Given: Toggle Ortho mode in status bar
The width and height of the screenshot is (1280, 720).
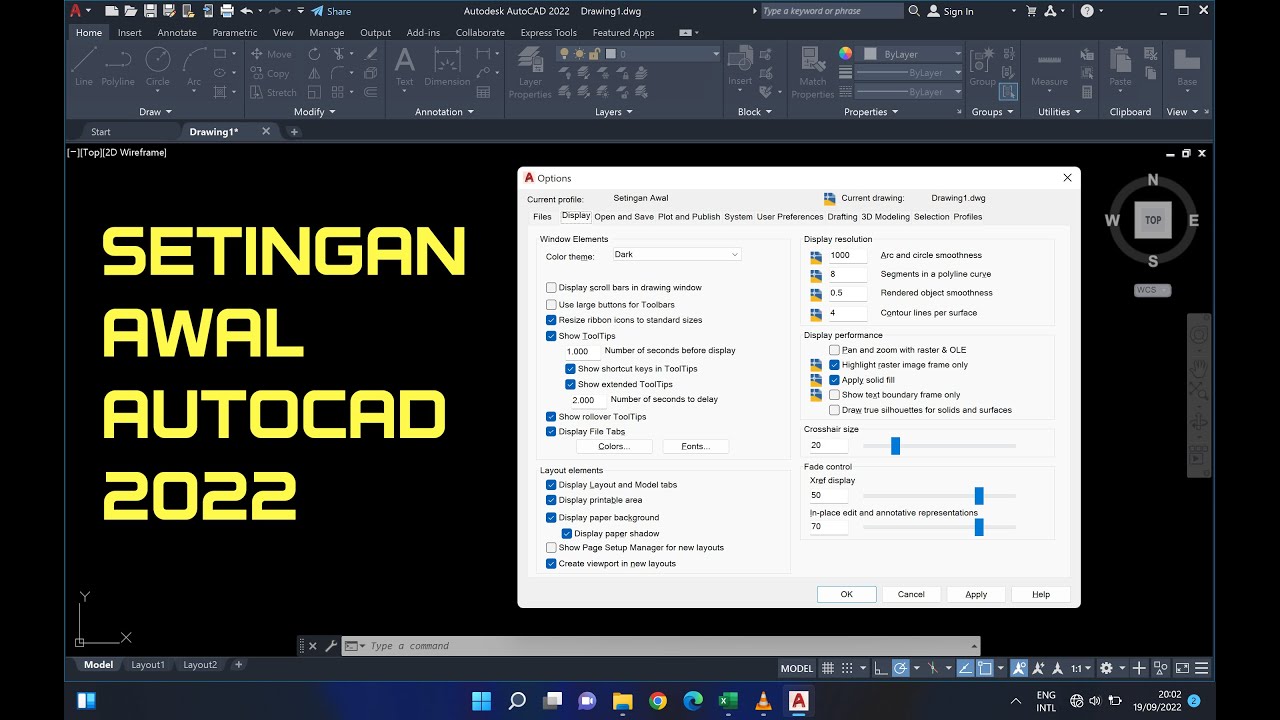Looking at the screenshot, I should 881,668.
